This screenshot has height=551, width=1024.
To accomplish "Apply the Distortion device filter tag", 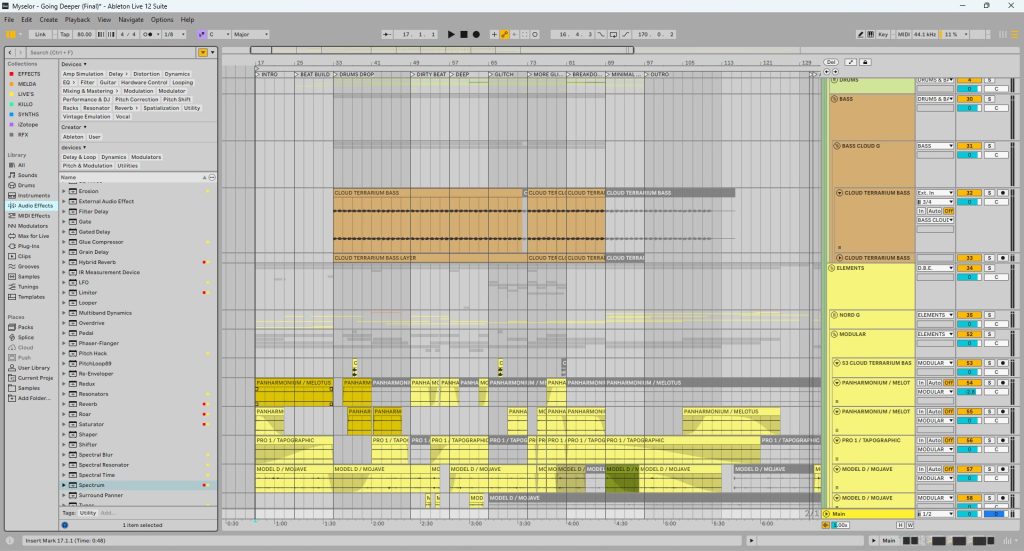I will click(x=146, y=74).
